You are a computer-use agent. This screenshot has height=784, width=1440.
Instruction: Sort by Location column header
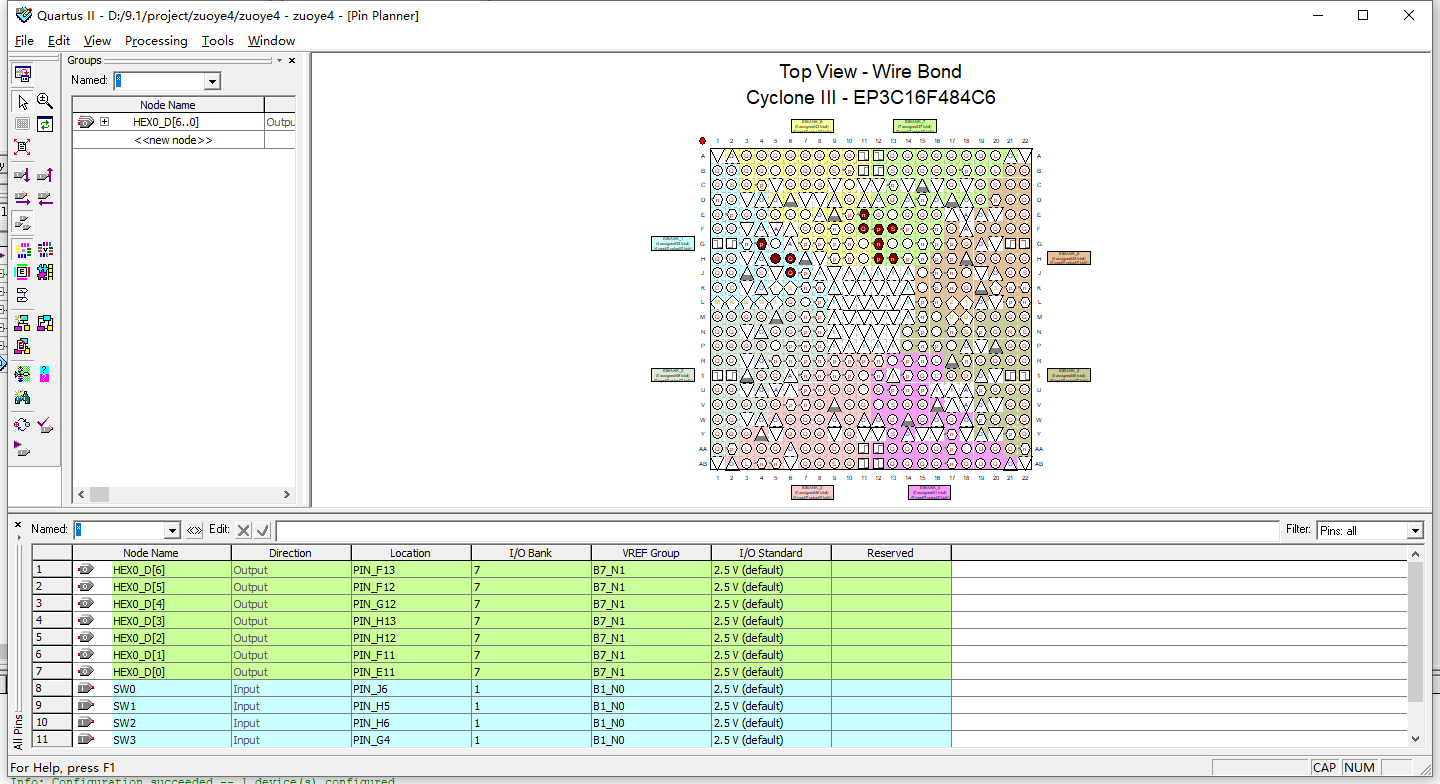pos(411,553)
